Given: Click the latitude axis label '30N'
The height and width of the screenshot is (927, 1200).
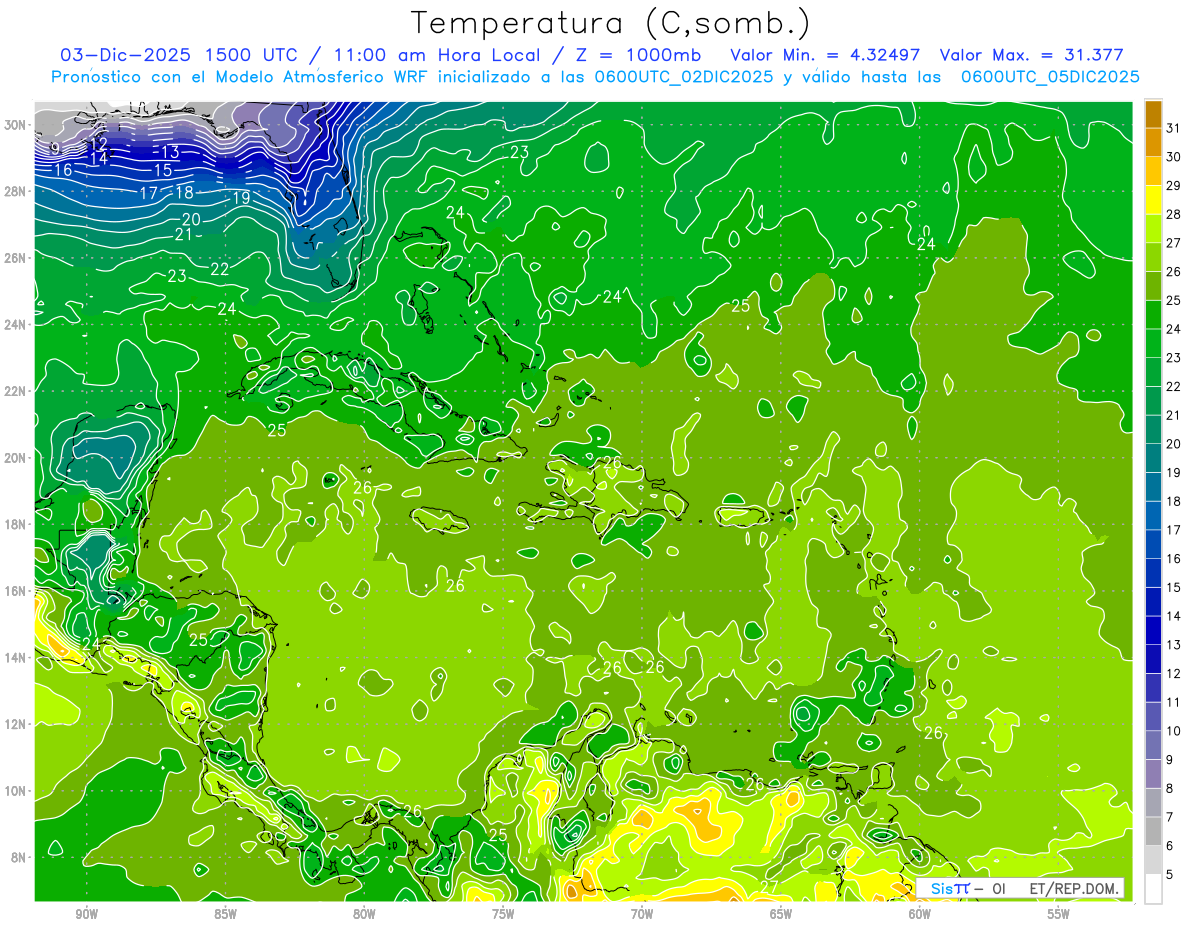Looking at the screenshot, I should (x=15, y=125).
